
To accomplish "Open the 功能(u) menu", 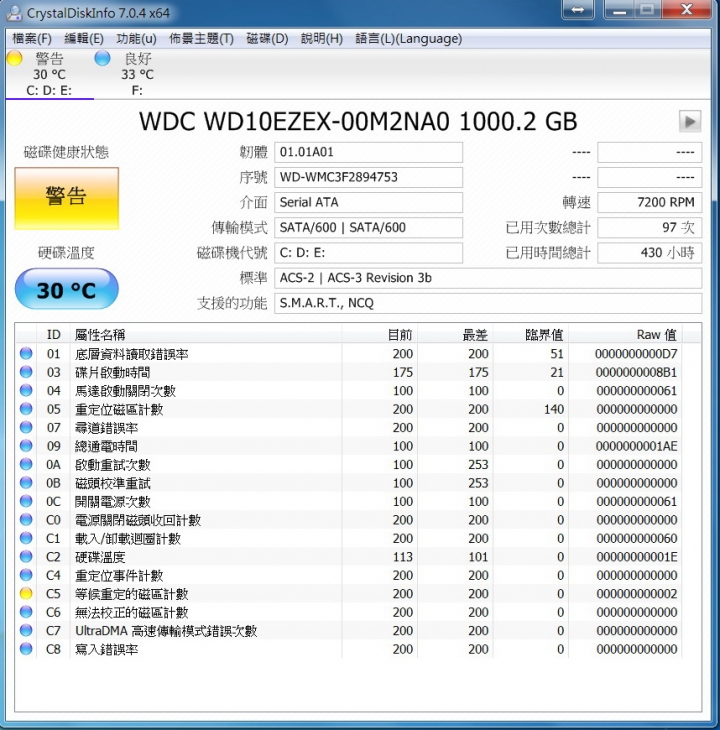I will click(136, 39).
